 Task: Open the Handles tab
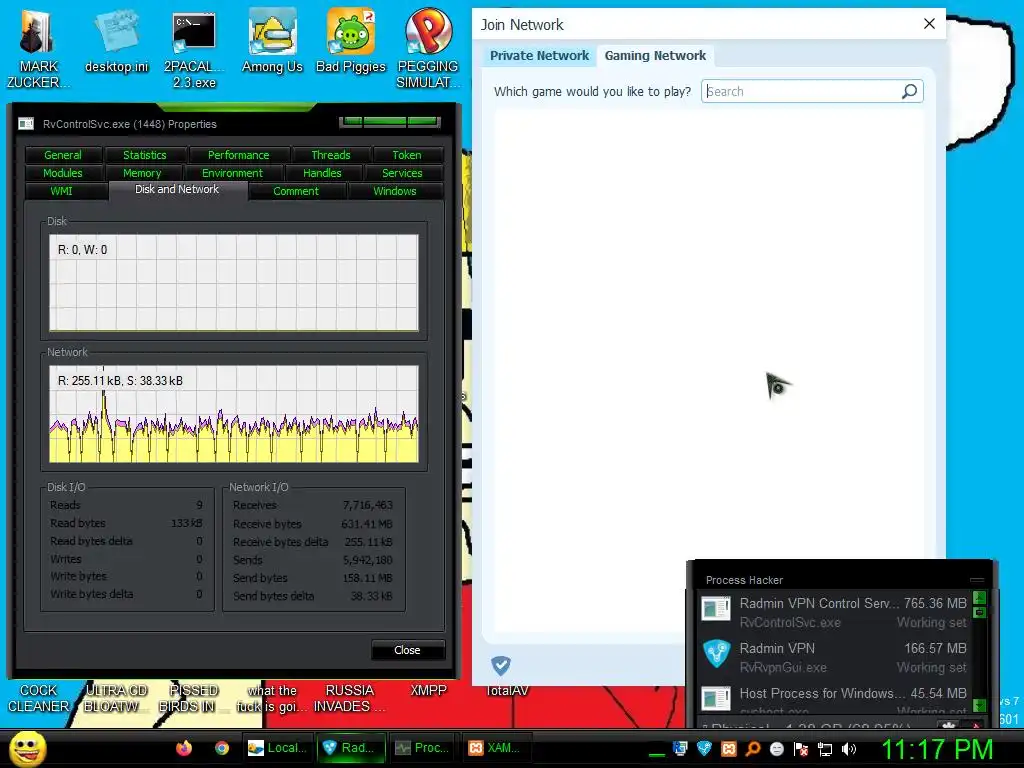click(x=322, y=173)
